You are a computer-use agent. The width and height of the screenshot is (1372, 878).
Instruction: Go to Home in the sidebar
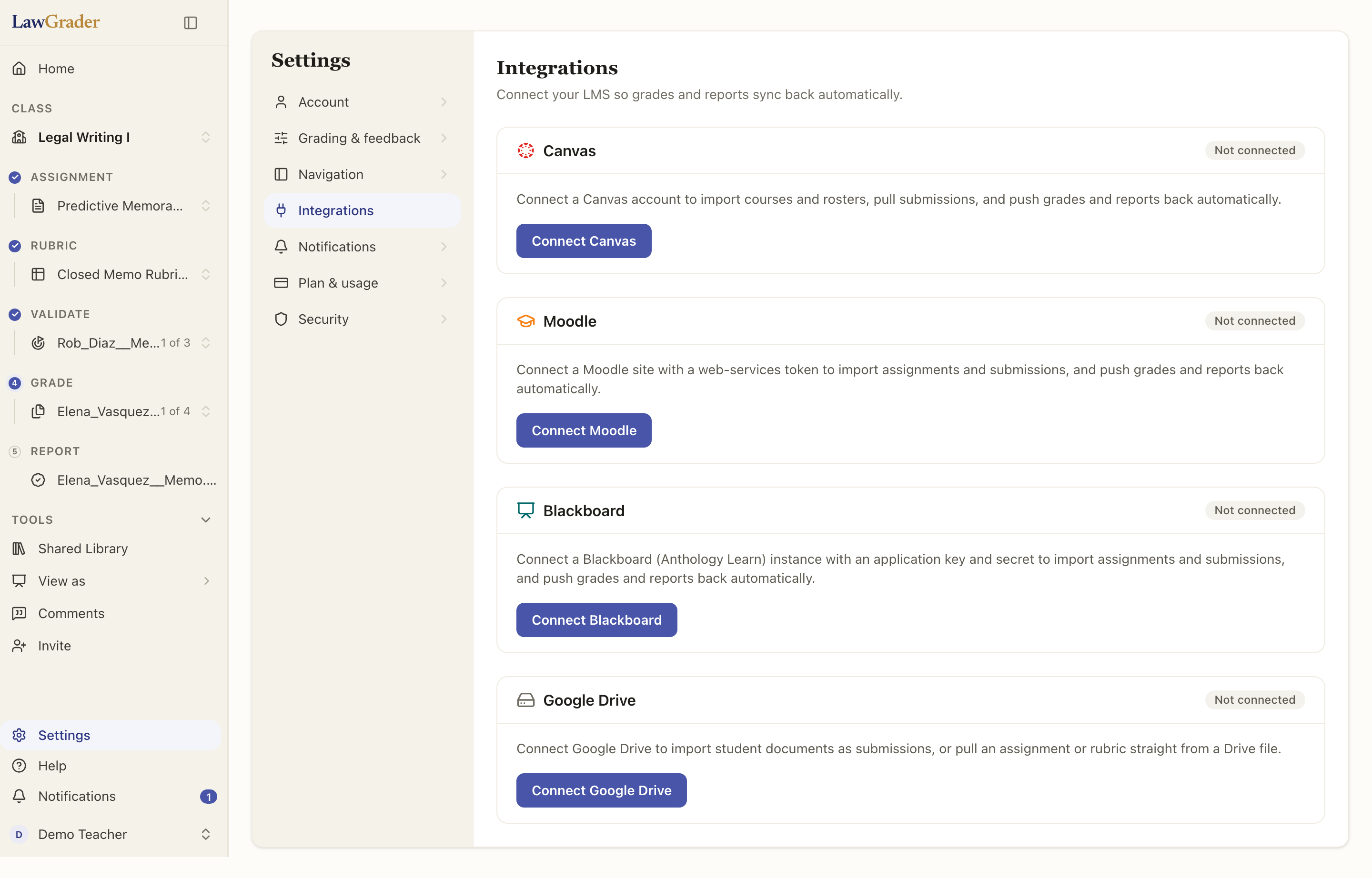(x=111, y=69)
